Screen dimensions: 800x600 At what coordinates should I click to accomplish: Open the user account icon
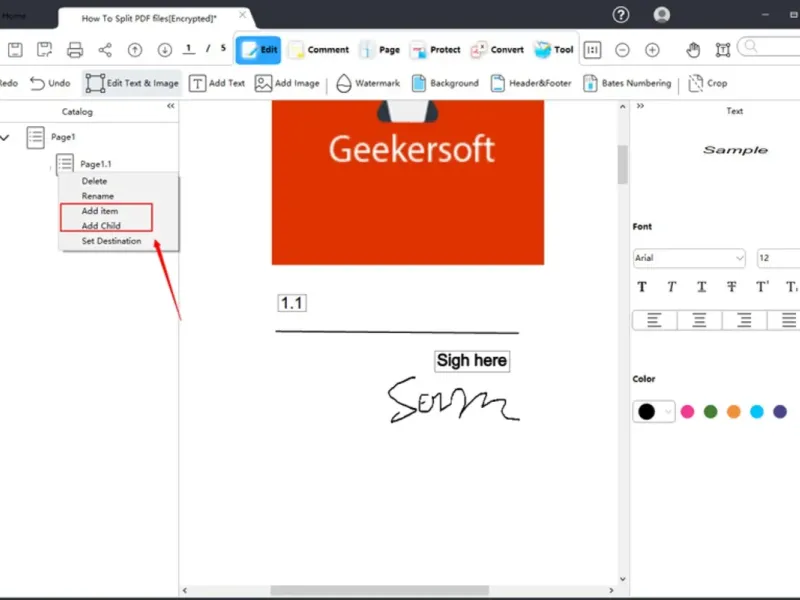662,15
